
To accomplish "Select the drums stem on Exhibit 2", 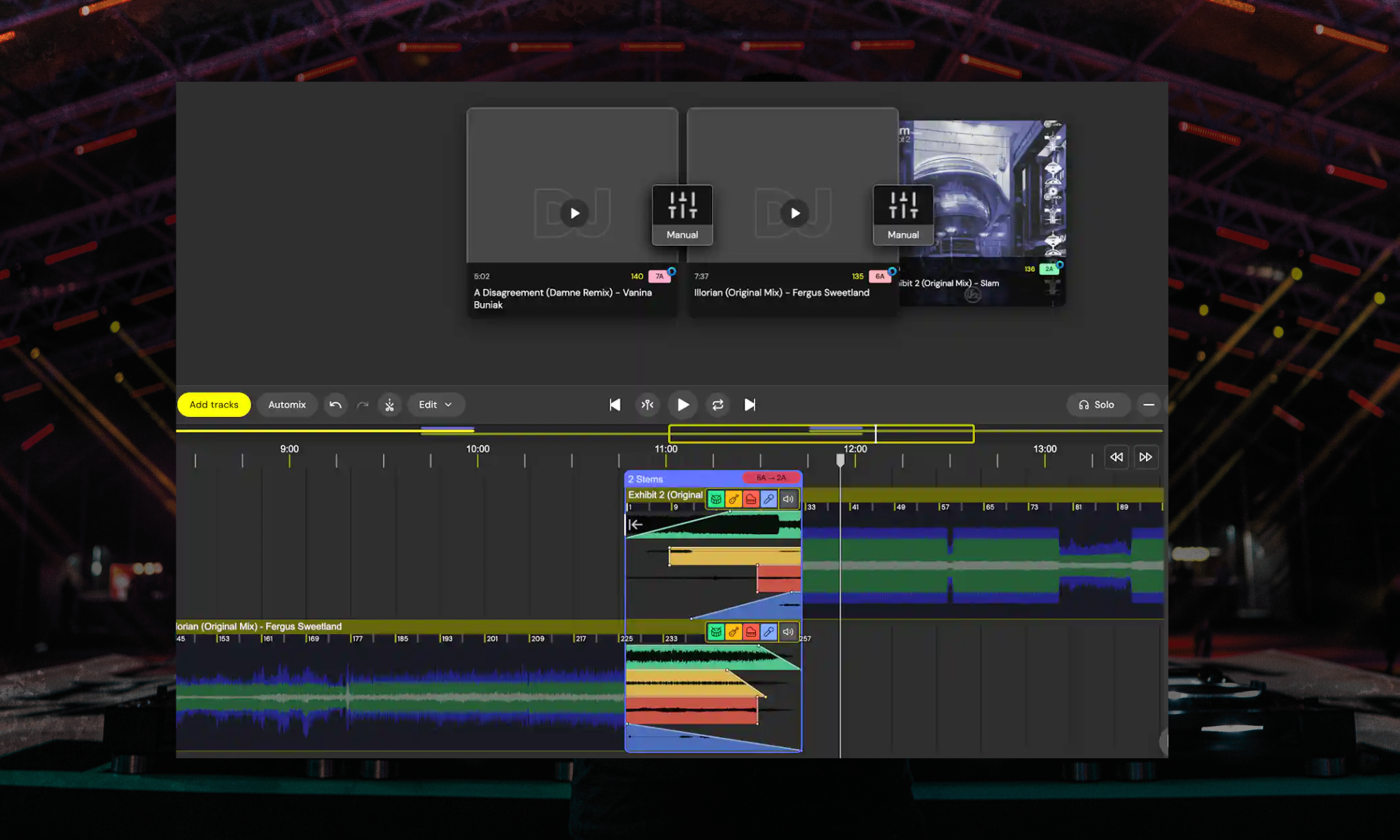I will tap(716, 498).
